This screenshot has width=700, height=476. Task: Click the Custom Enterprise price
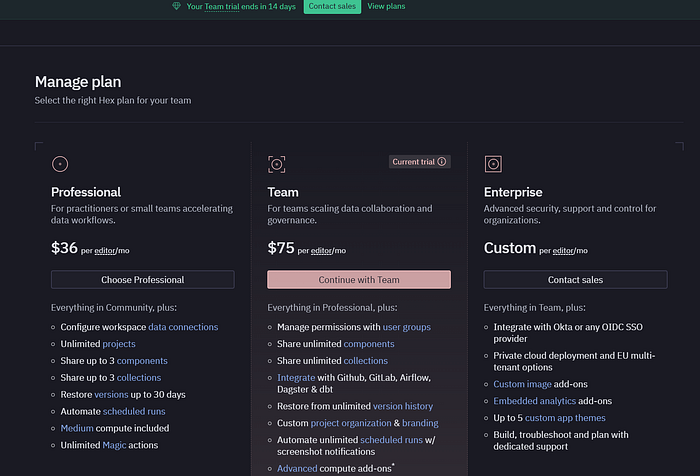(510, 247)
